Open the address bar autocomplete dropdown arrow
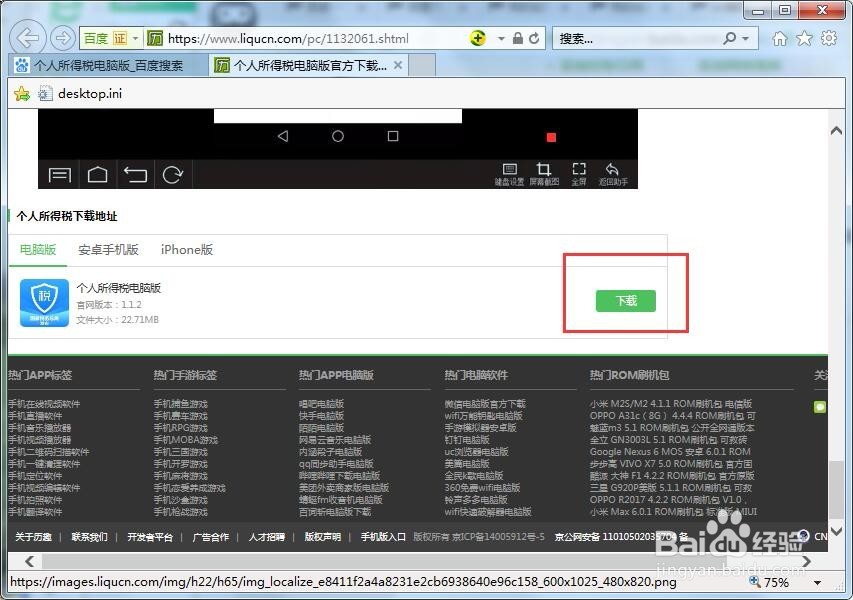853x600 pixels. point(501,39)
